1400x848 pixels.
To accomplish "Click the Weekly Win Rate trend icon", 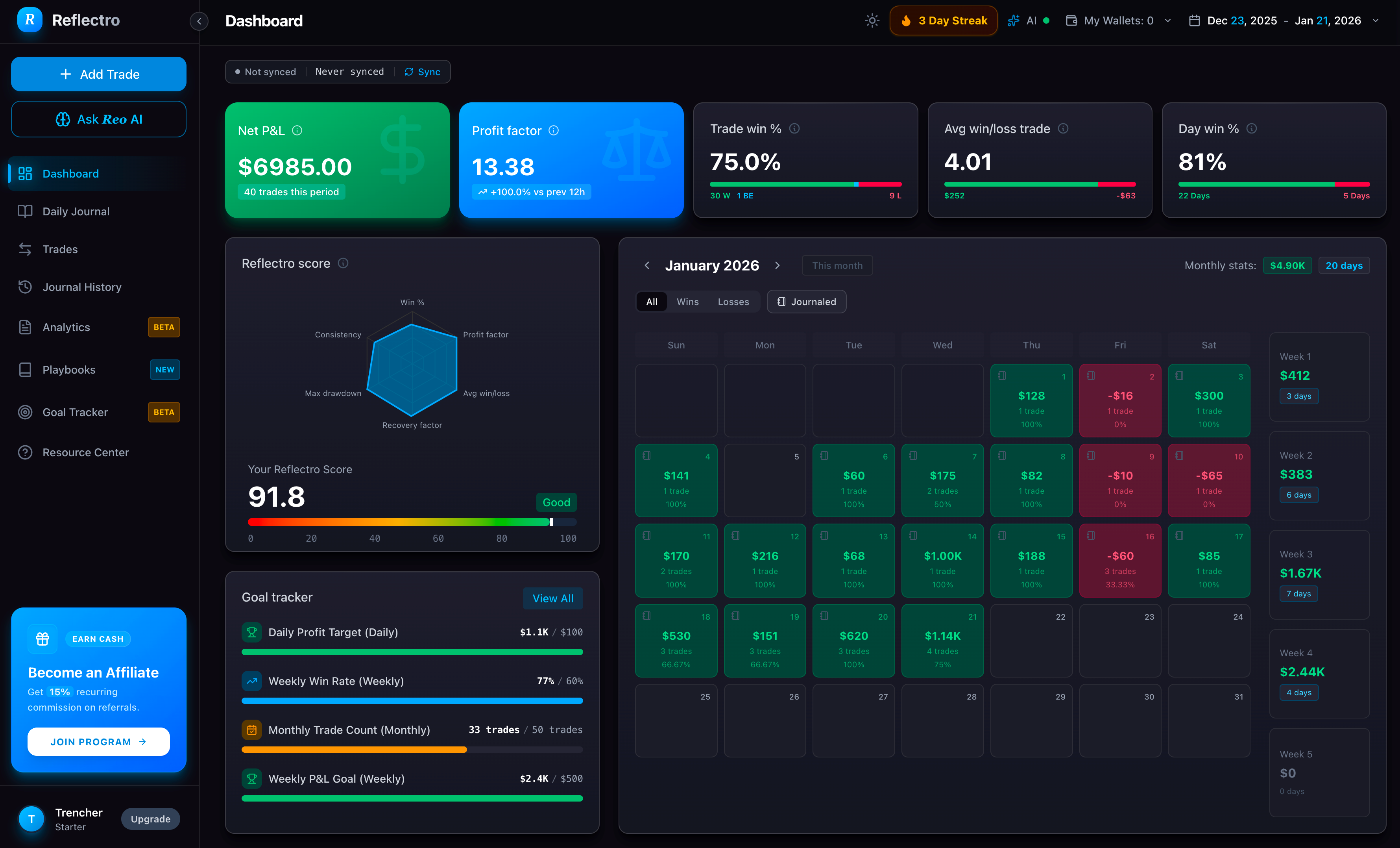I will click(x=252, y=681).
